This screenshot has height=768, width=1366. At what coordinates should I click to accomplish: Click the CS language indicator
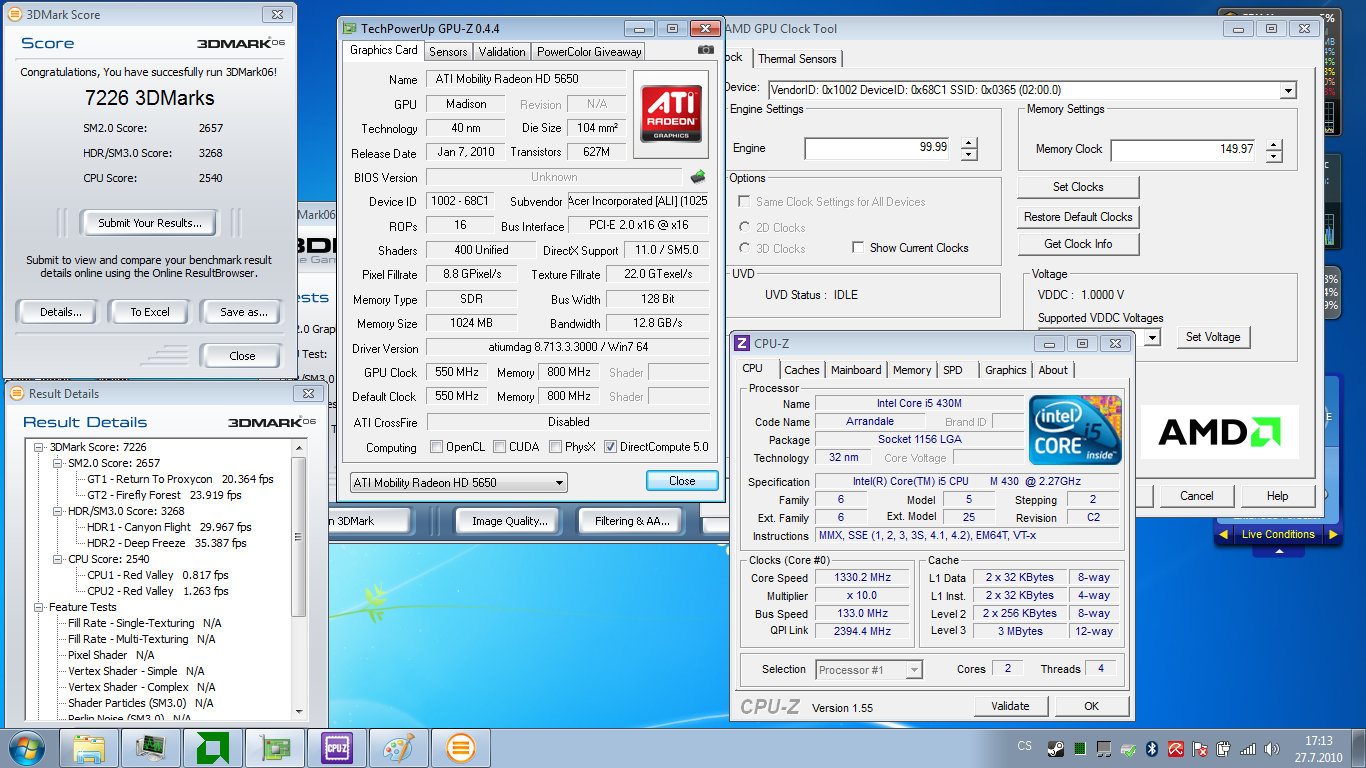[x=1024, y=746]
